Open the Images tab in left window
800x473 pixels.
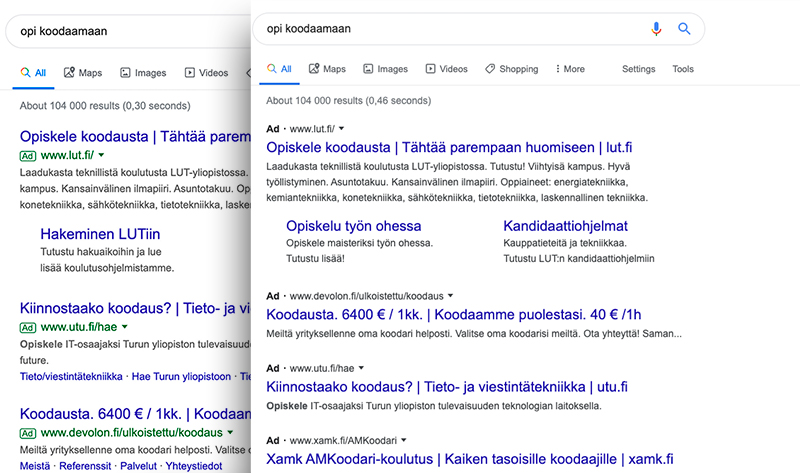pyautogui.click(x=143, y=72)
